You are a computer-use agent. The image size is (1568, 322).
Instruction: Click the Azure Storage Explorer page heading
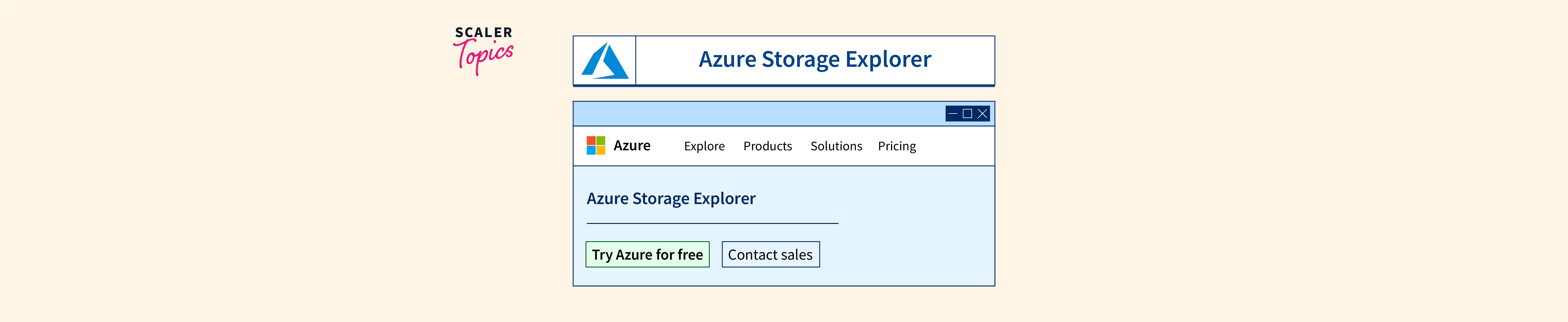[x=671, y=199]
